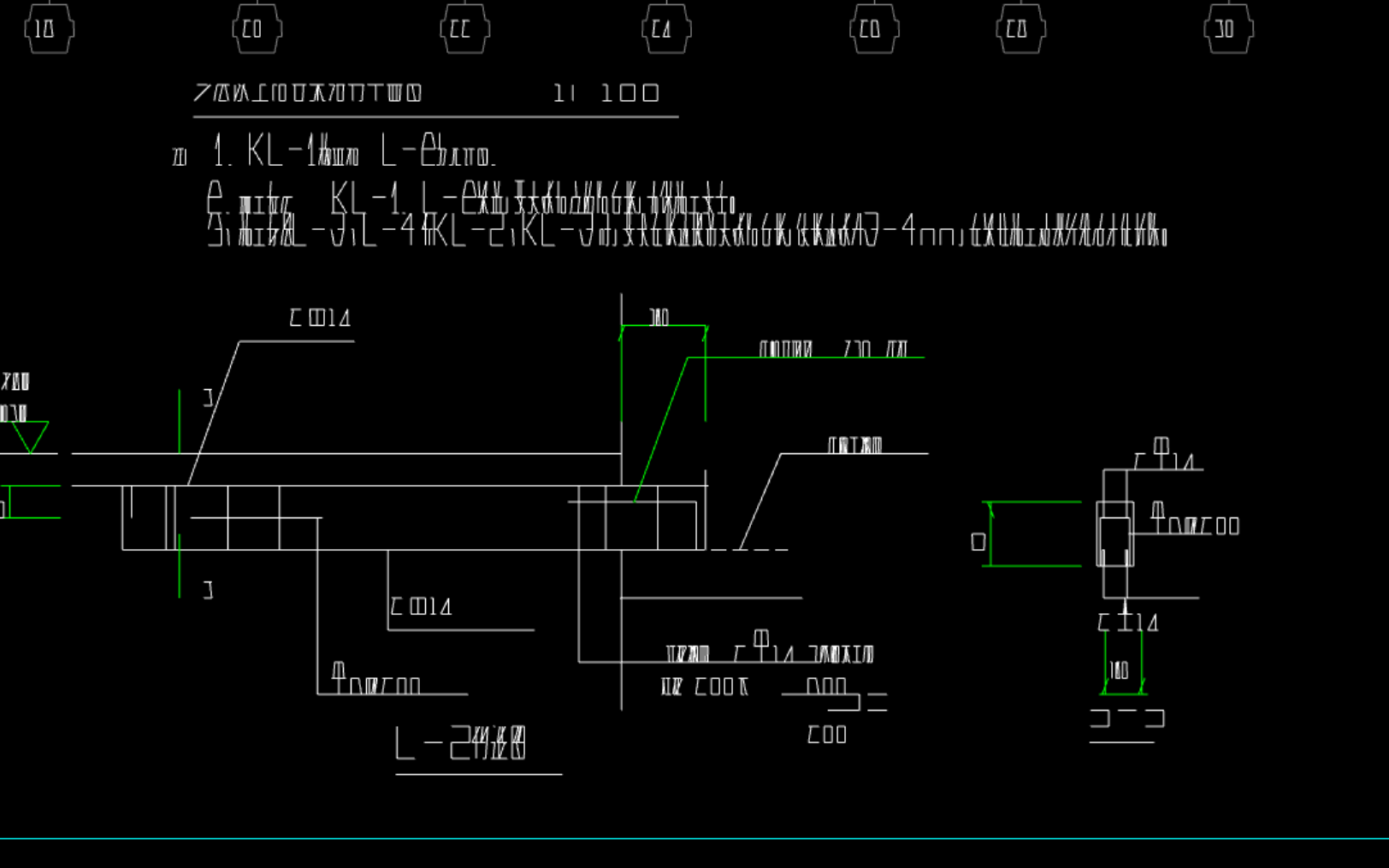Select lower section-cut label "3" under beam
Image resolution: width=1389 pixels, height=868 pixels.
click(208, 589)
